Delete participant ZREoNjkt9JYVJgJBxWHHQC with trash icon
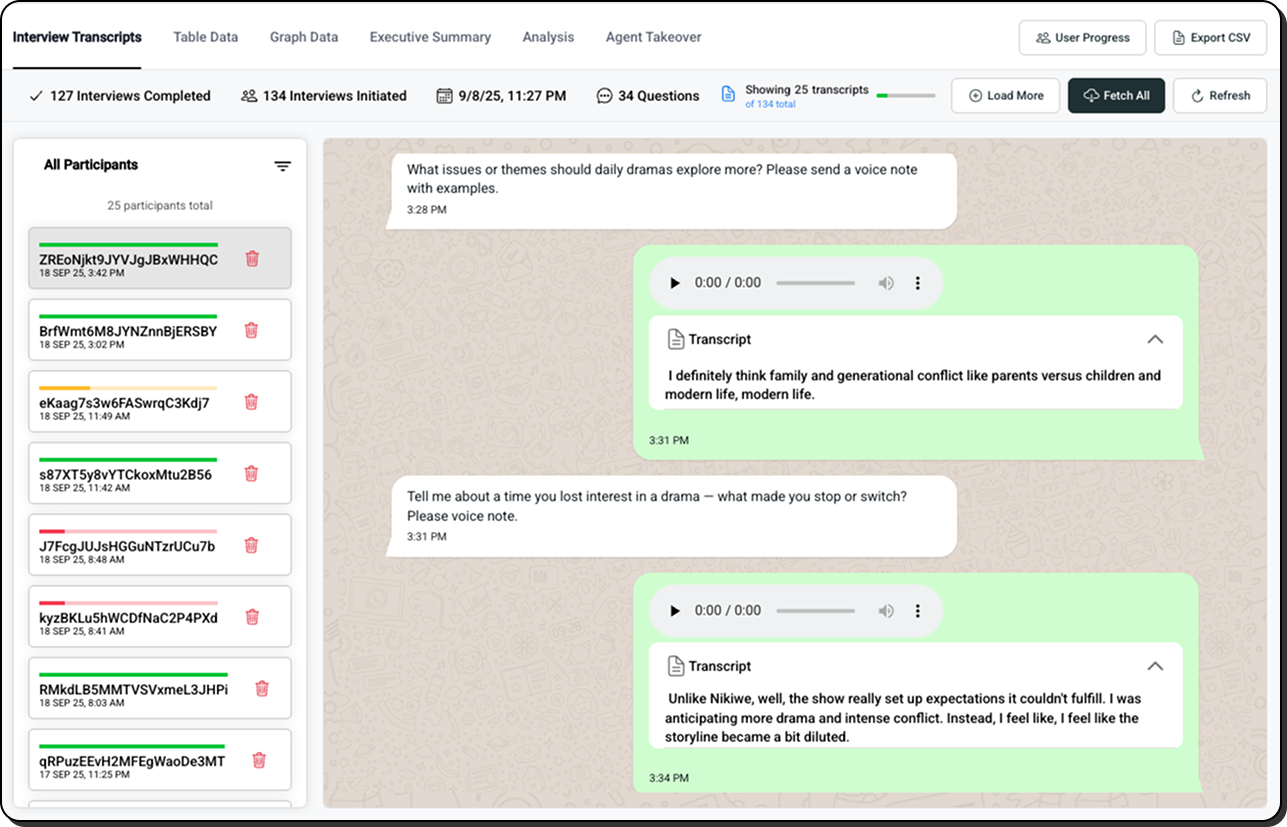The height and width of the screenshot is (827, 1287). click(252, 259)
